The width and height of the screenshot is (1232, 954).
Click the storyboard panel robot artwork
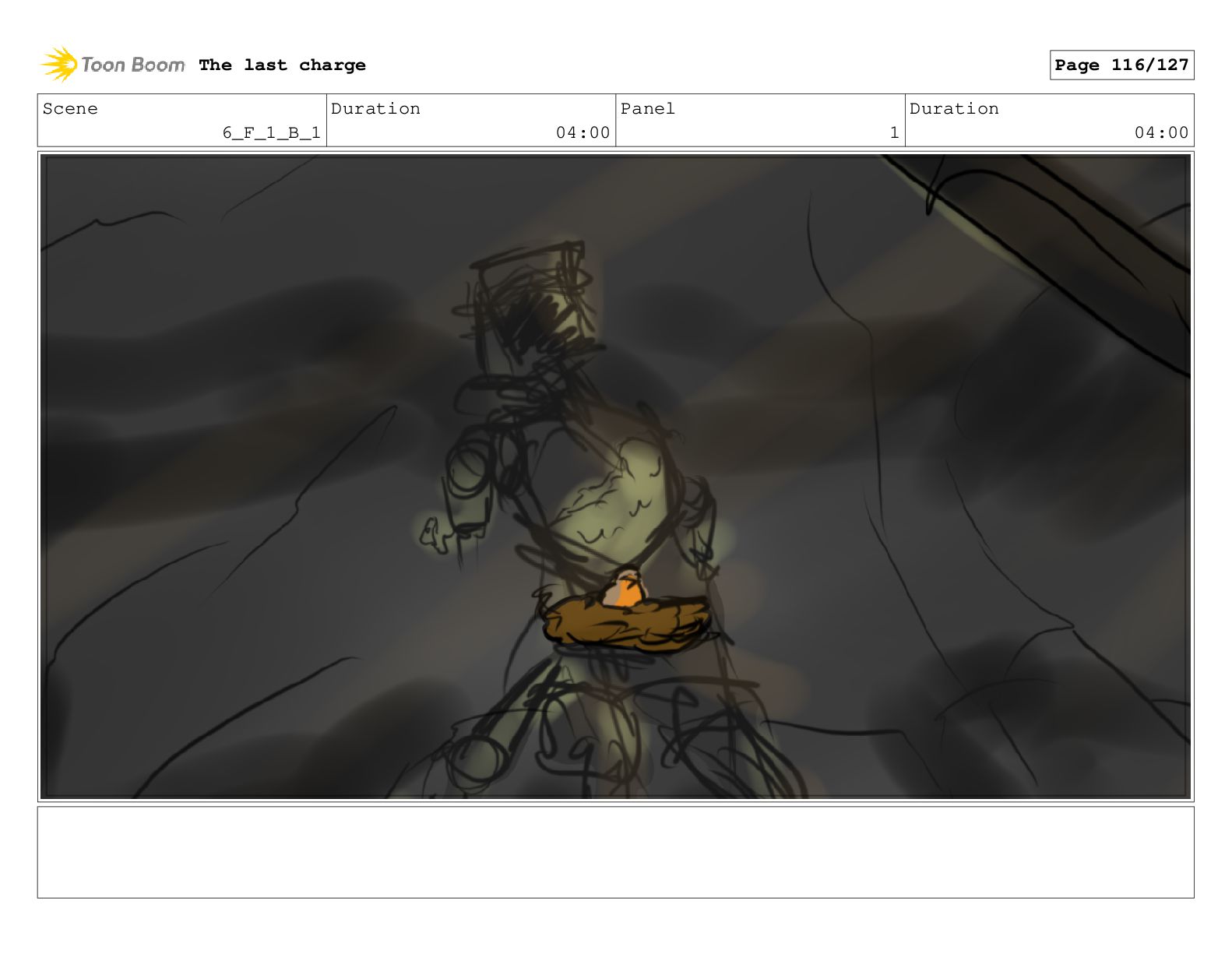click(615, 477)
